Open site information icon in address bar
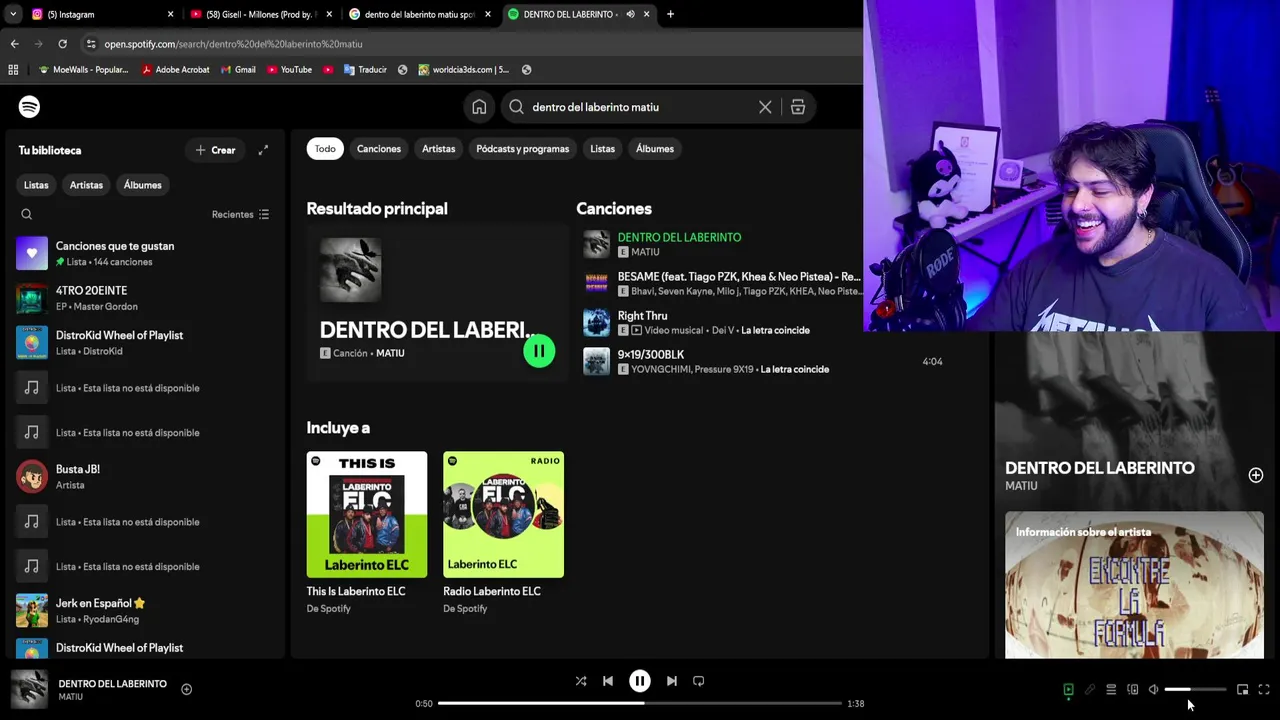This screenshot has width=1280, height=720. click(x=91, y=44)
